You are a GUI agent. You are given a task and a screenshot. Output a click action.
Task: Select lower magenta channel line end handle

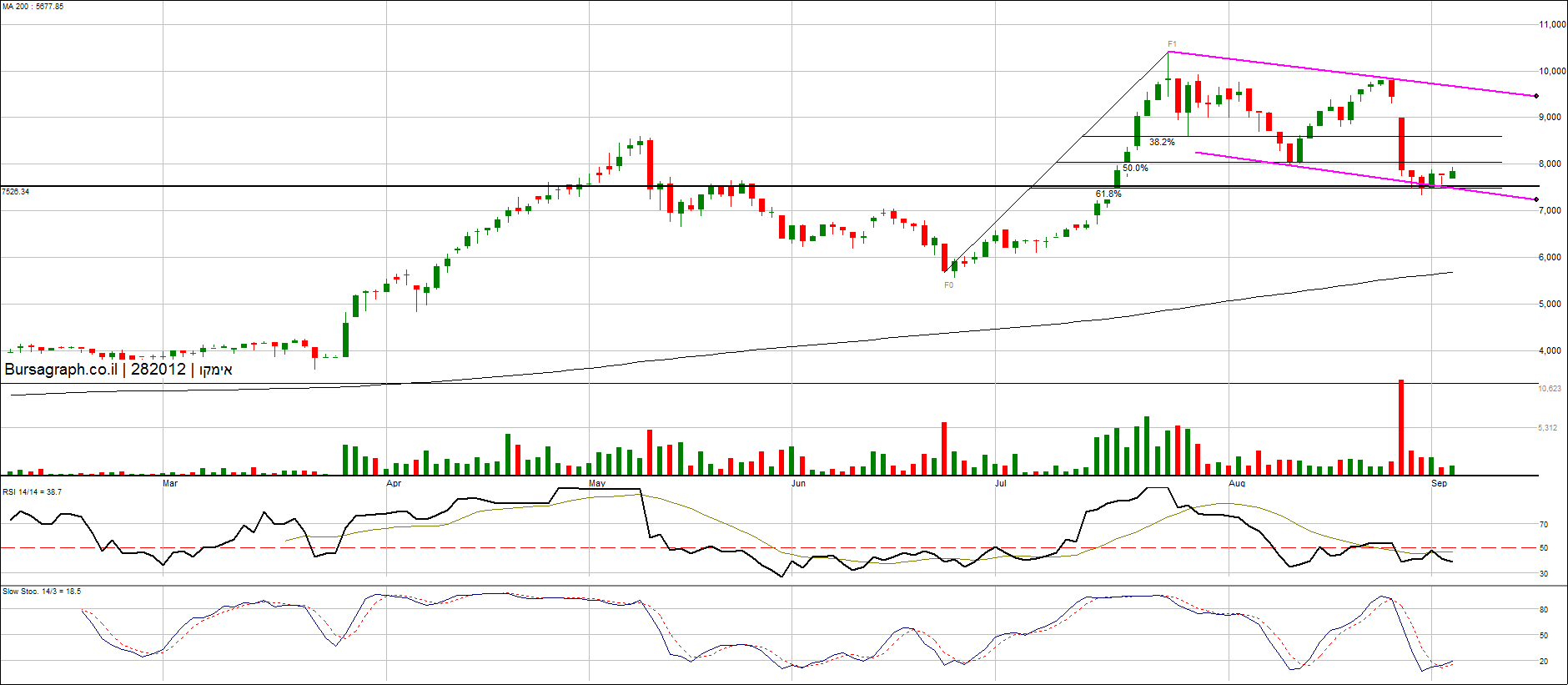[1536, 199]
